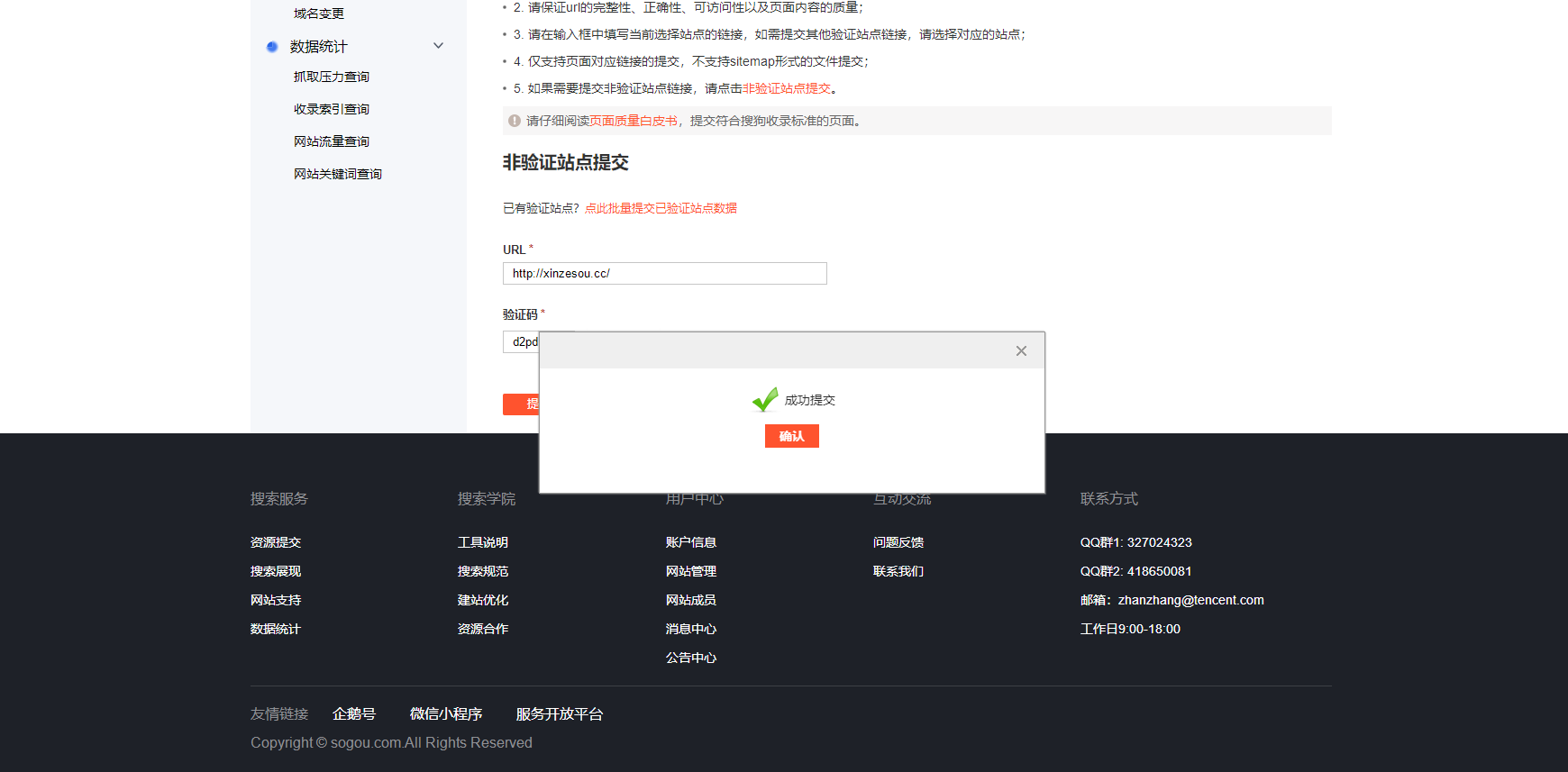
Task: Click the Copyright sogou.com text
Action: [x=391, y=742]
